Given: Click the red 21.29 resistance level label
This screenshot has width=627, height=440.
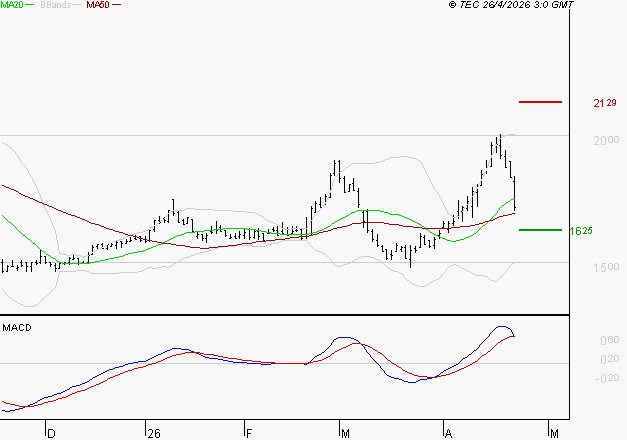Looking at the screenshot, I should pyautogui.click(x=605, y=103).
